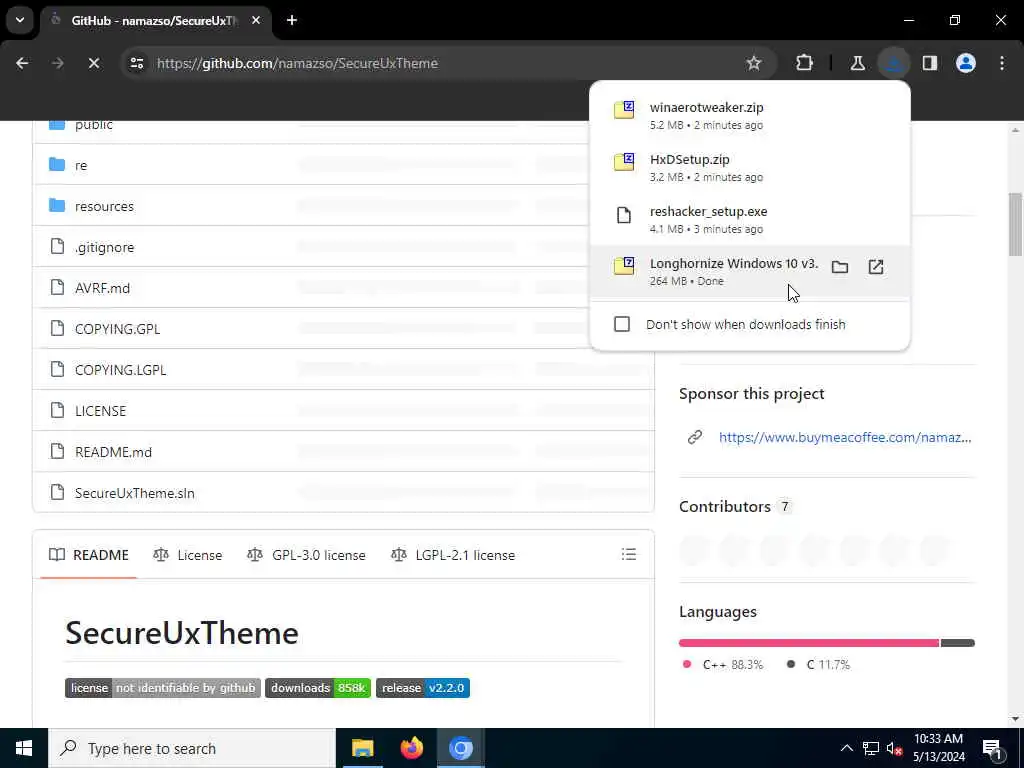
Task: Open the buymeacoffee sponsor link
Action: (x=845, y=438)
